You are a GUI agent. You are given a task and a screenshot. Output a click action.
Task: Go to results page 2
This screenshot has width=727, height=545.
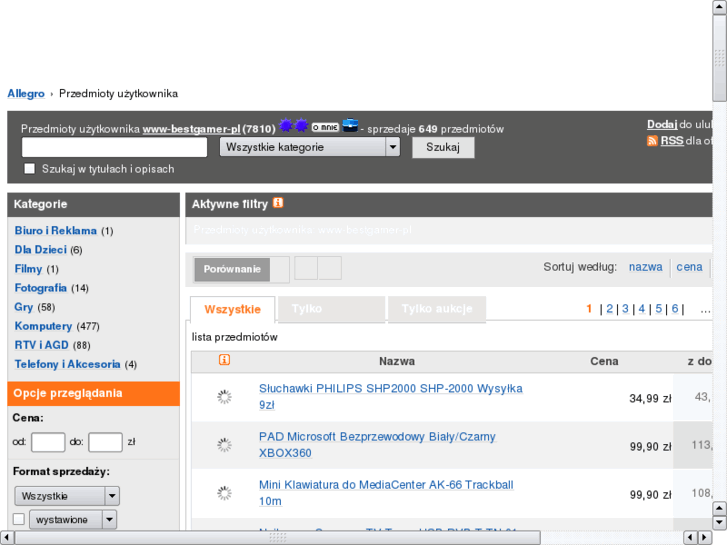pos(609,309)
